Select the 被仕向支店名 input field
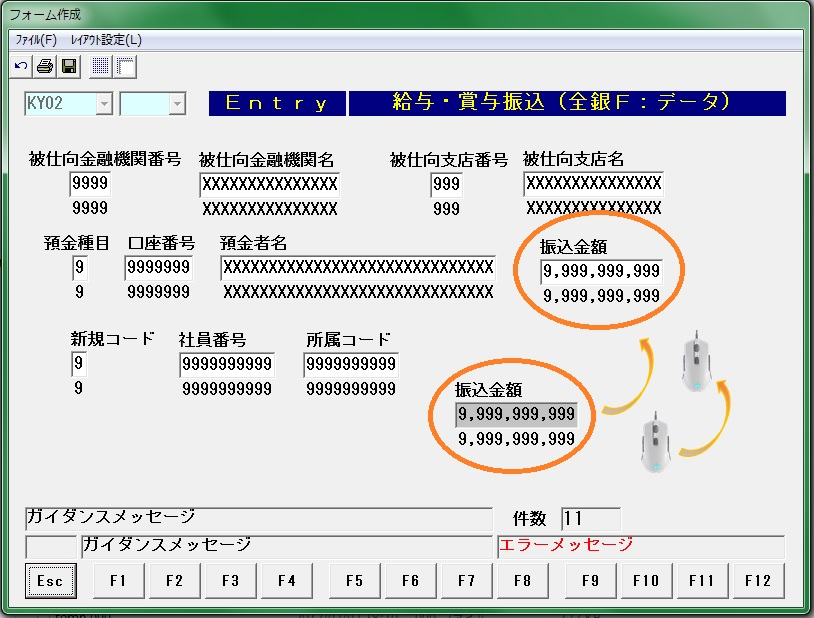Viewport: 814px width, 618px height. (593, 184)
